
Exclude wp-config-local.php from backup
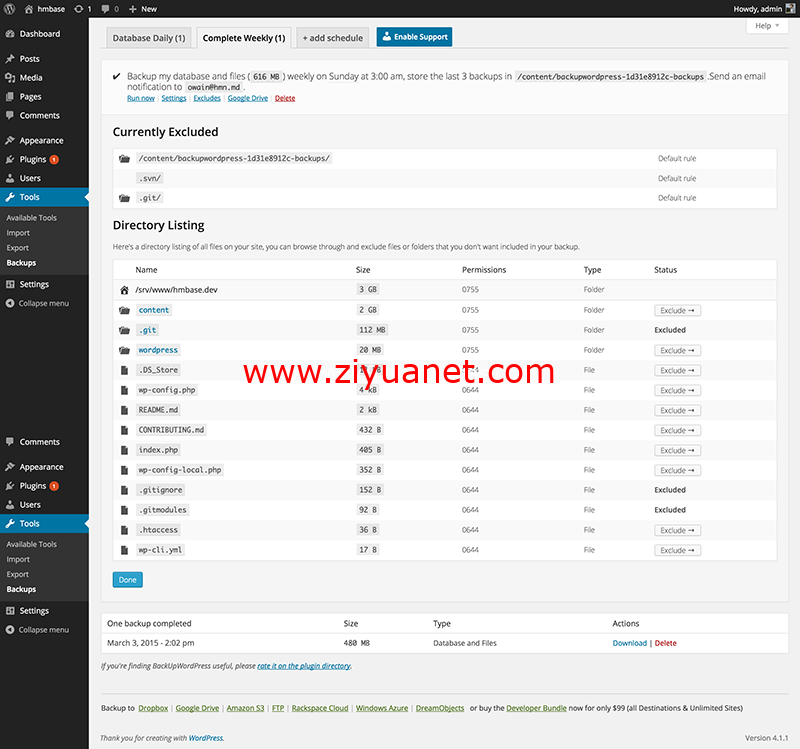[677, 470]
